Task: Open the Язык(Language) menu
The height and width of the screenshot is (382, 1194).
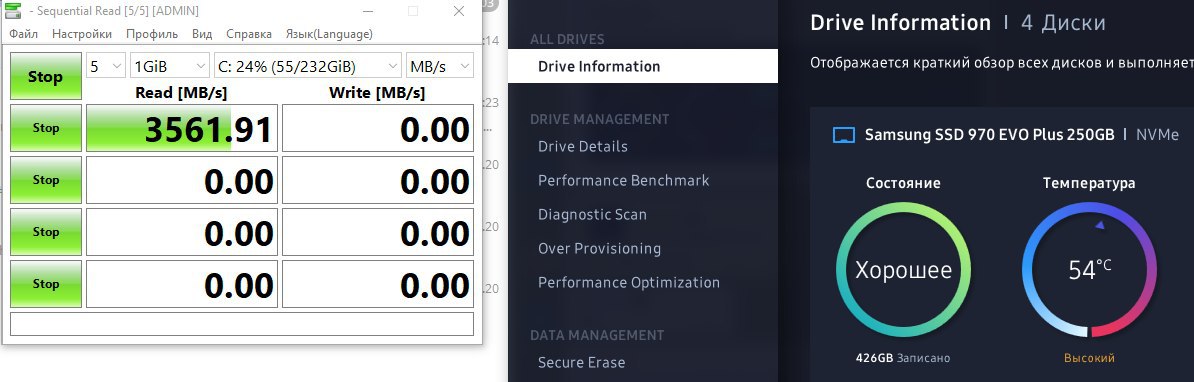Action: pyautogui.click(x=329, y=33)
